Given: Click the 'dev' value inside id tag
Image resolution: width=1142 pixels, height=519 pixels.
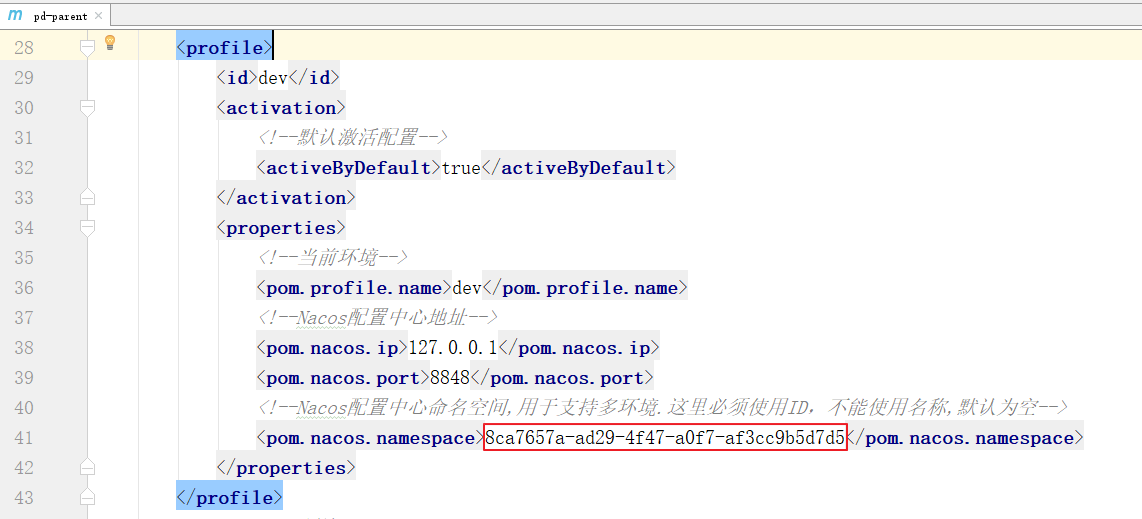Looking at the screenshot, I should coord(273,78).
